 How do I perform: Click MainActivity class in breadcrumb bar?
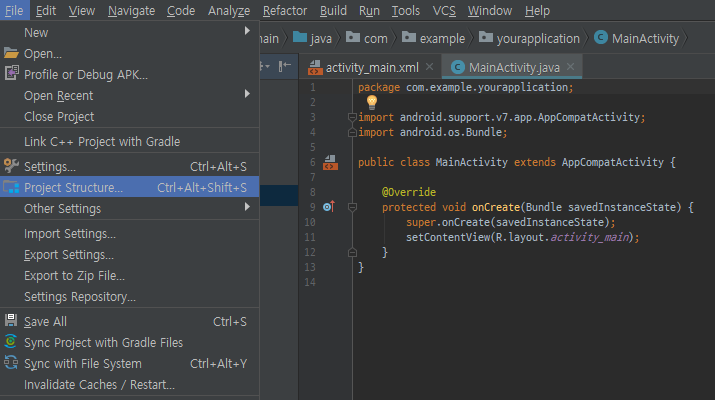[x=636, y=38]
